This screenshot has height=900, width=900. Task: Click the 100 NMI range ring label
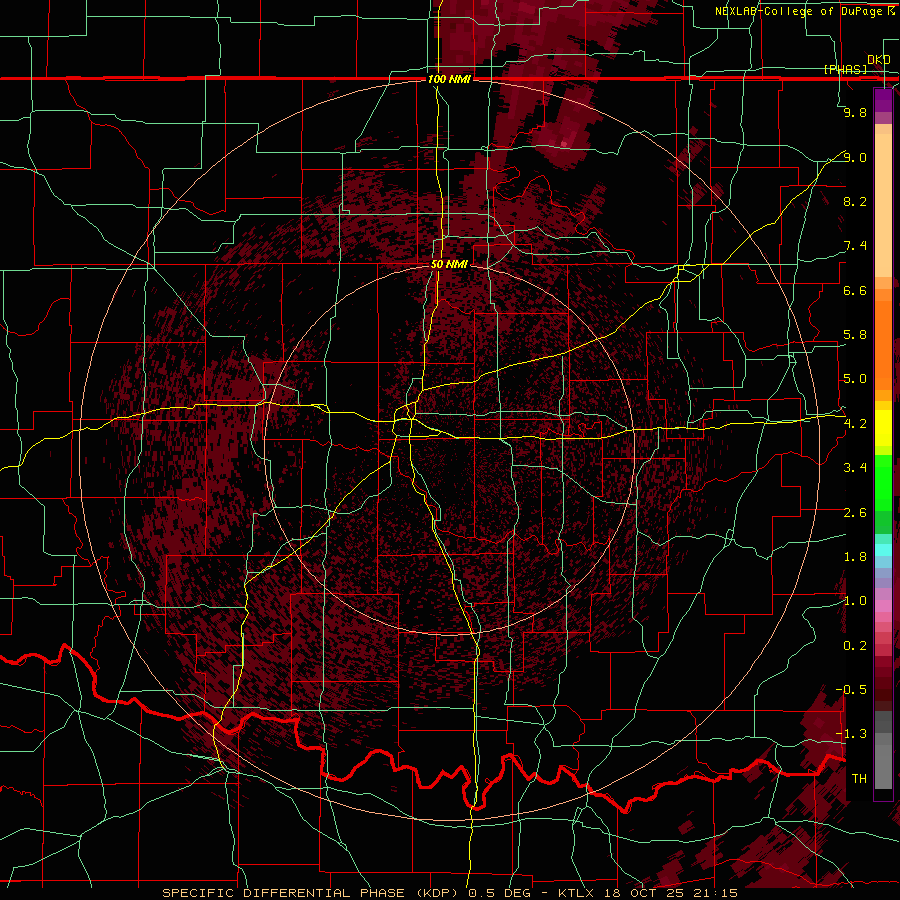tap(449, 79)
